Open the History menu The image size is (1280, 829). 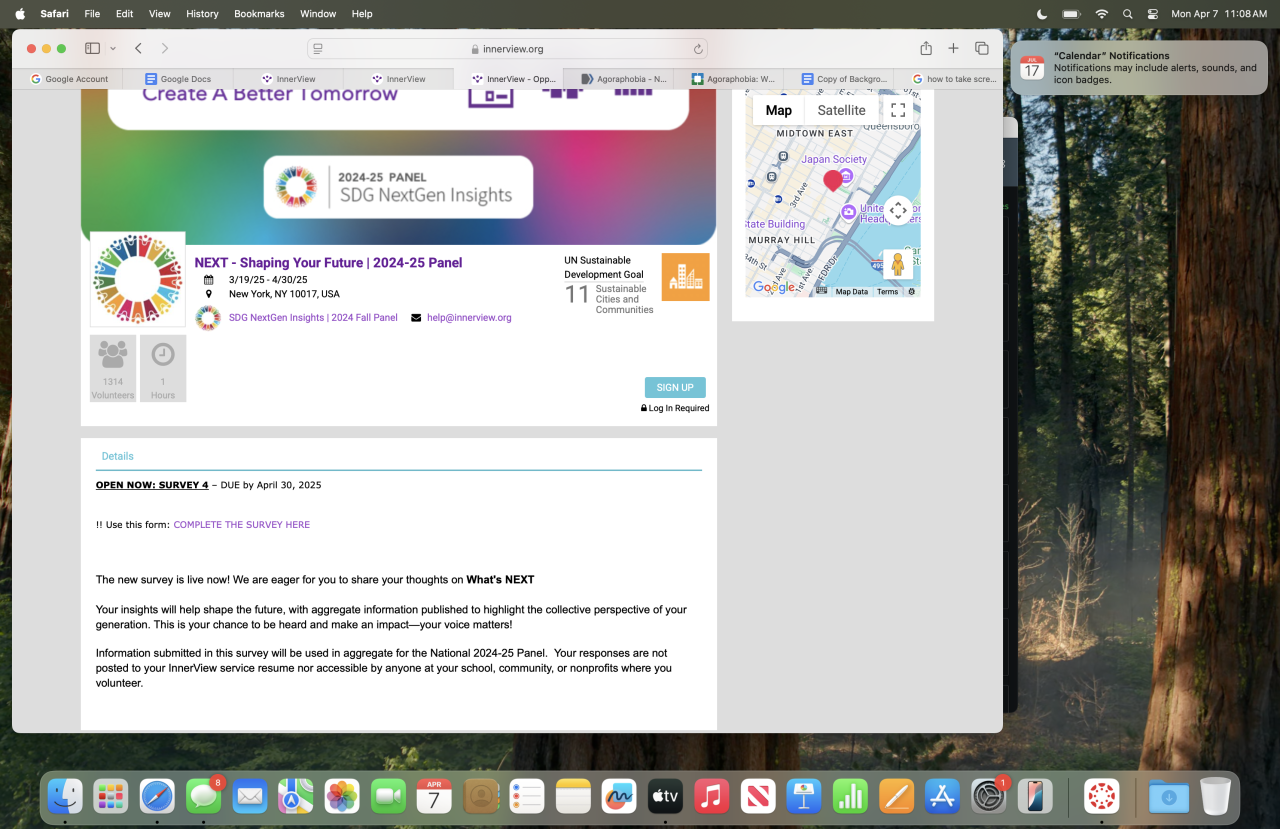pos(202,14)
